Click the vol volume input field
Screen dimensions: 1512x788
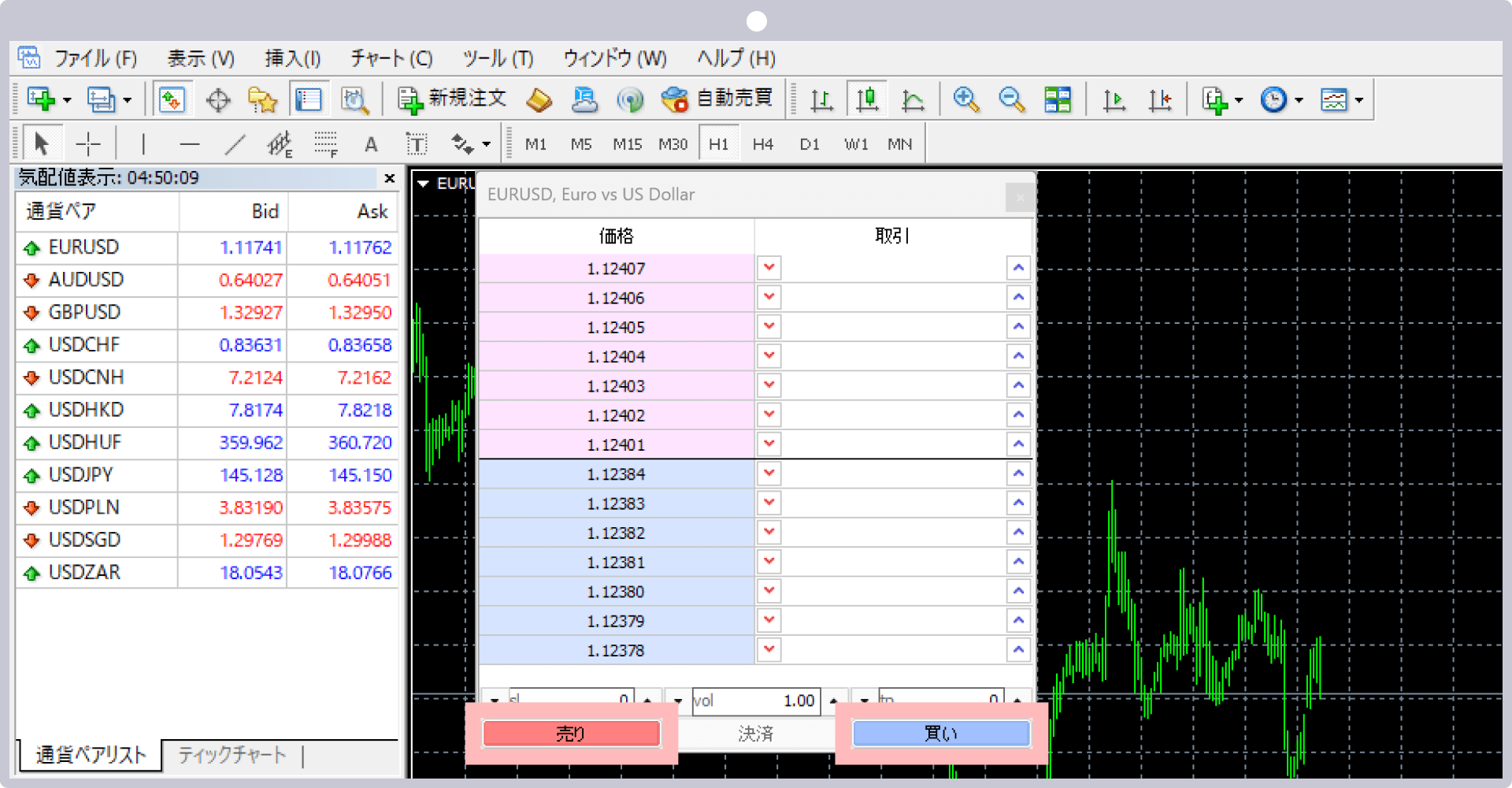click(x=756, y=701)
